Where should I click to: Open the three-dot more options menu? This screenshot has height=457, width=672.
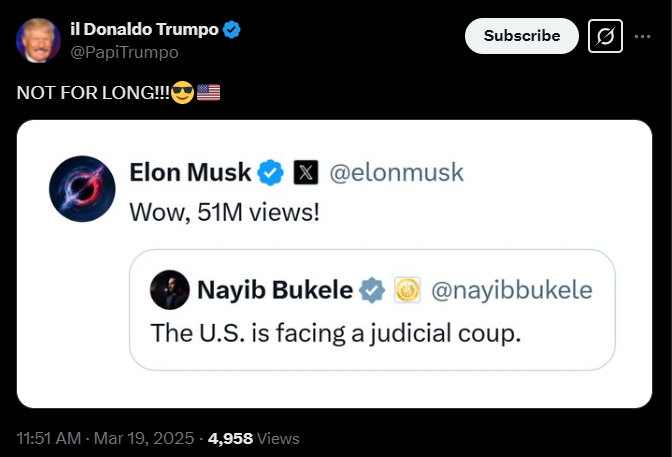tap(643, 36)
